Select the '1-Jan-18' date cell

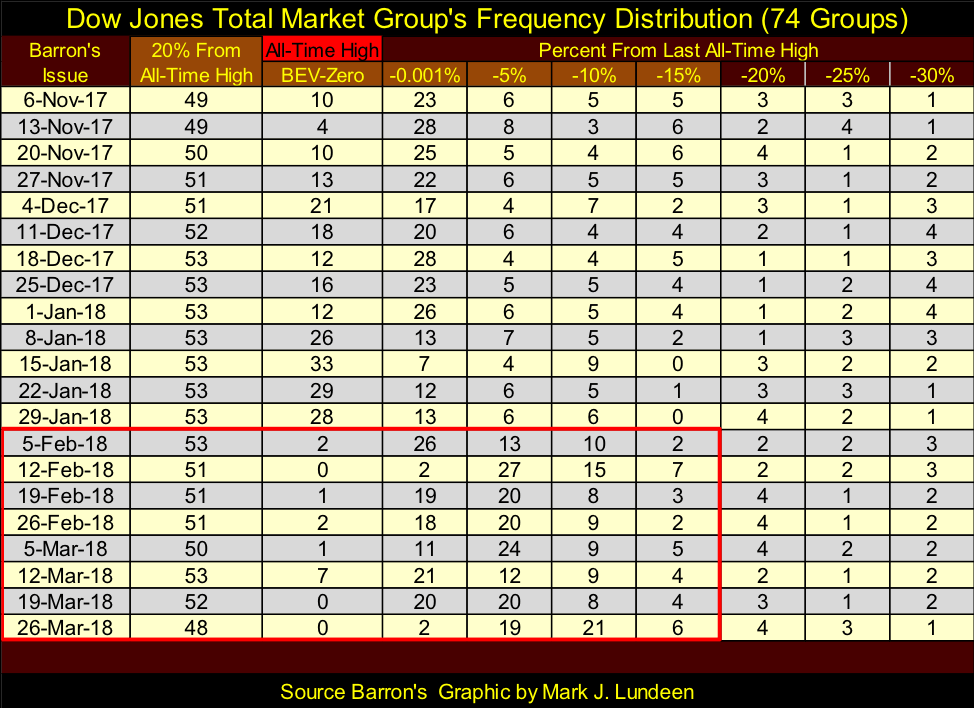(65, 311)
